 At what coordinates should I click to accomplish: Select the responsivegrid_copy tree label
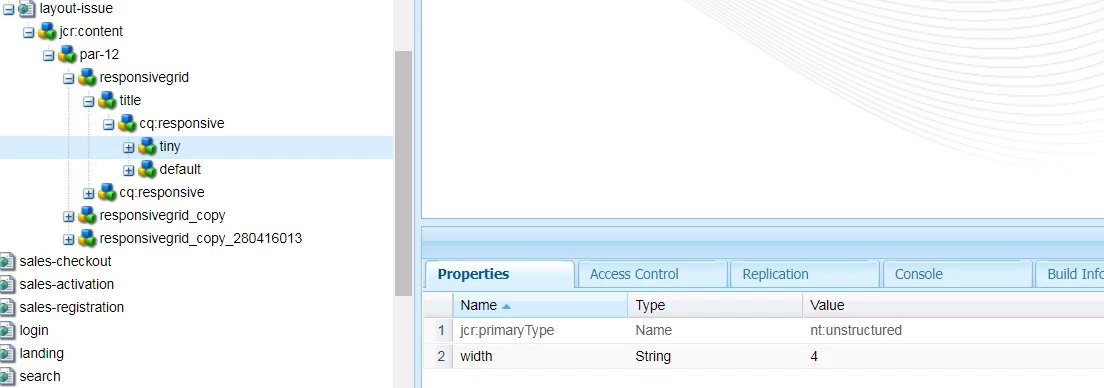point(163,215)
